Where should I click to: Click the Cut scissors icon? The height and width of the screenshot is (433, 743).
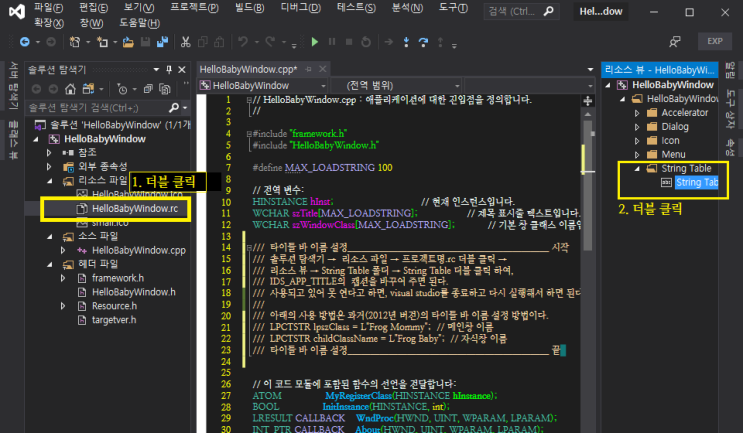tap(185, 42)
